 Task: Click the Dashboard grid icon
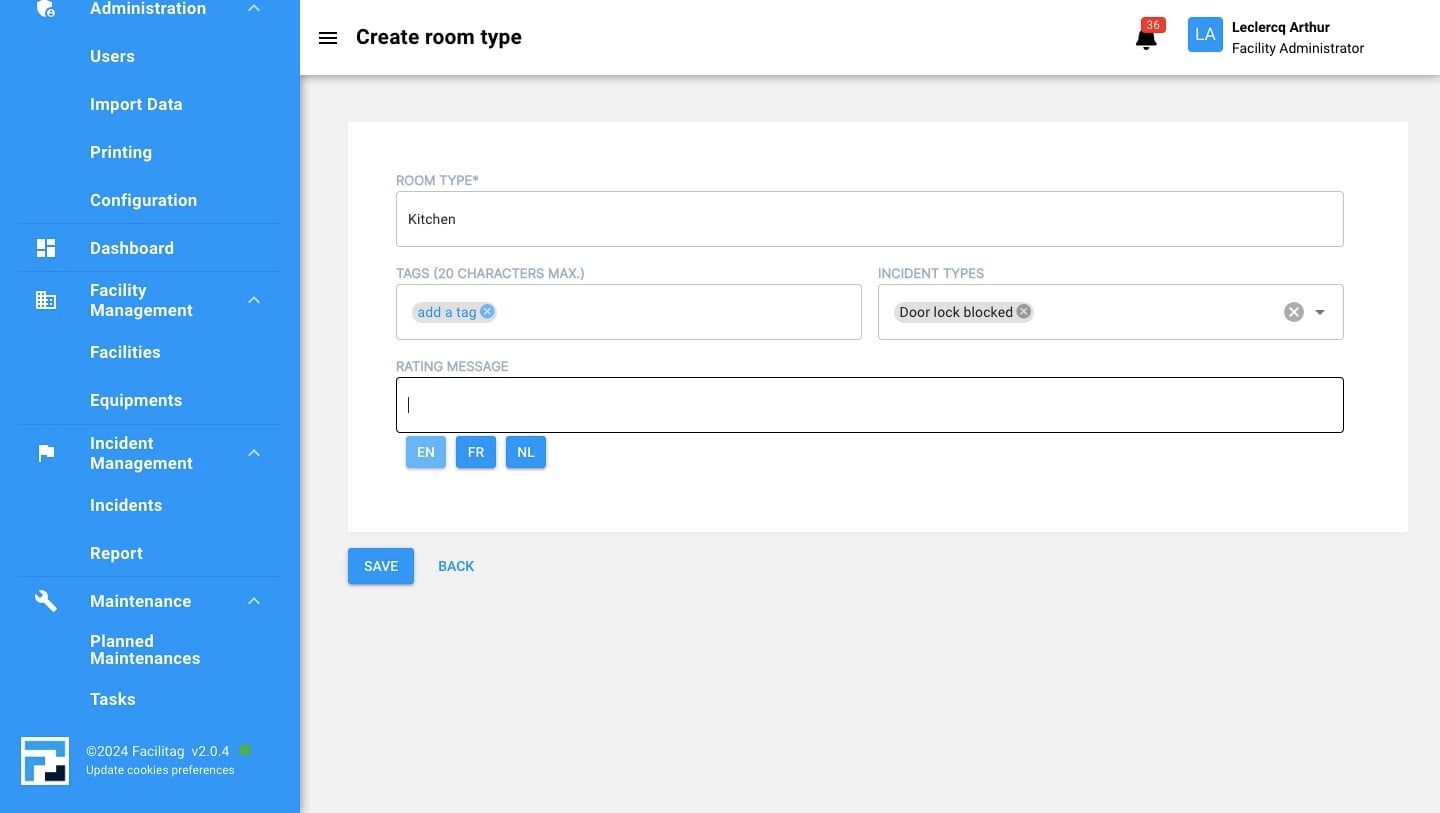[x=46, y=248]
